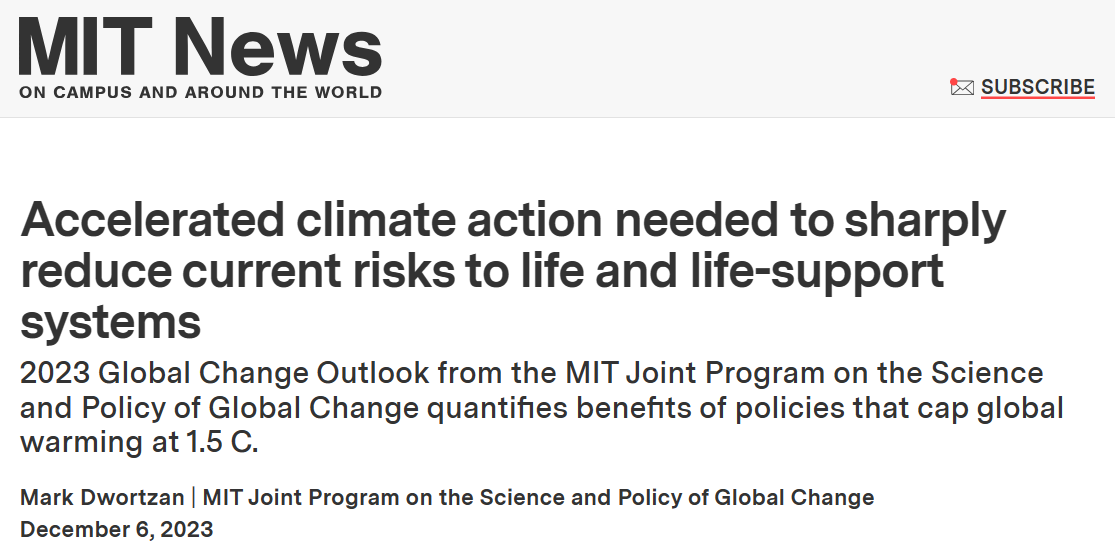Image resolution: width=1115 pixels, height=551 pixels.
Task: Click the word "MIT" in the masthead logo
Action: pyautogui.click(x=79, y=48)
